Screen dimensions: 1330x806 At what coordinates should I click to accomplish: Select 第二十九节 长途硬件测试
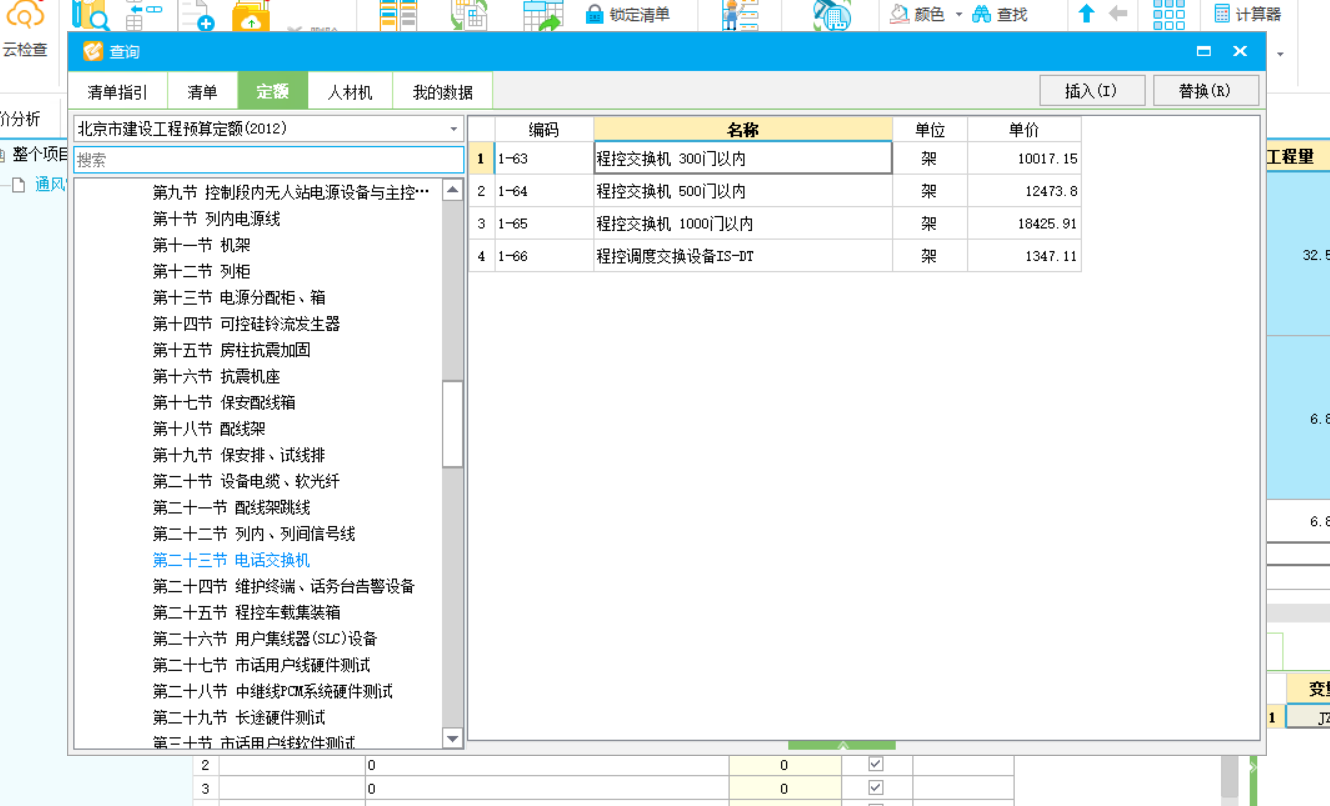pos(239,717)
